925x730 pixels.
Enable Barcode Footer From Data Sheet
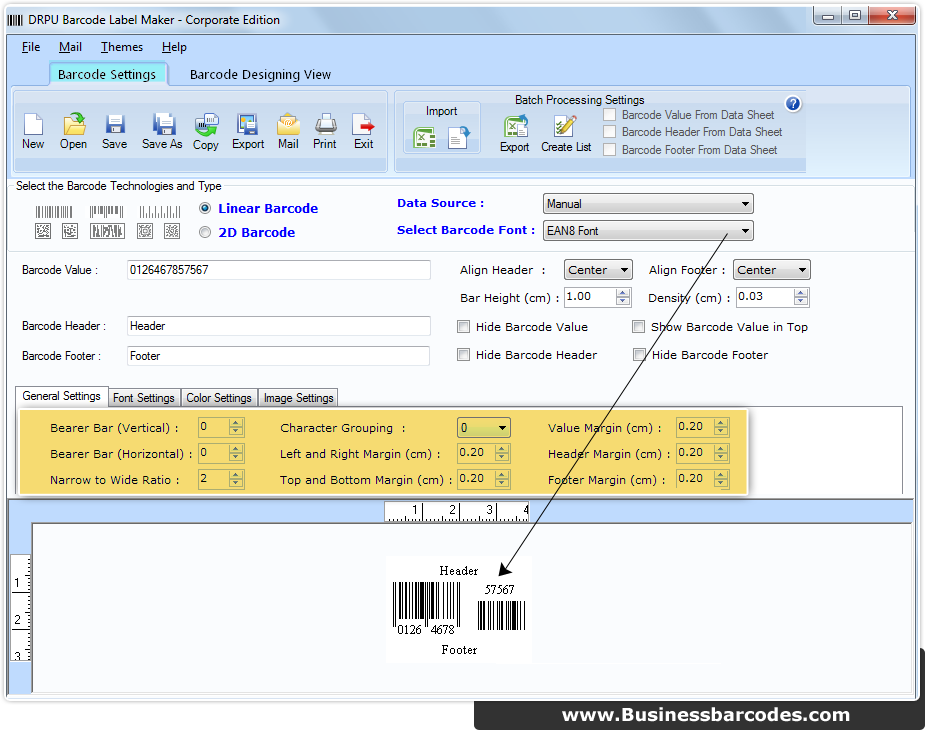pyautogui.click(x=609, y=150)
